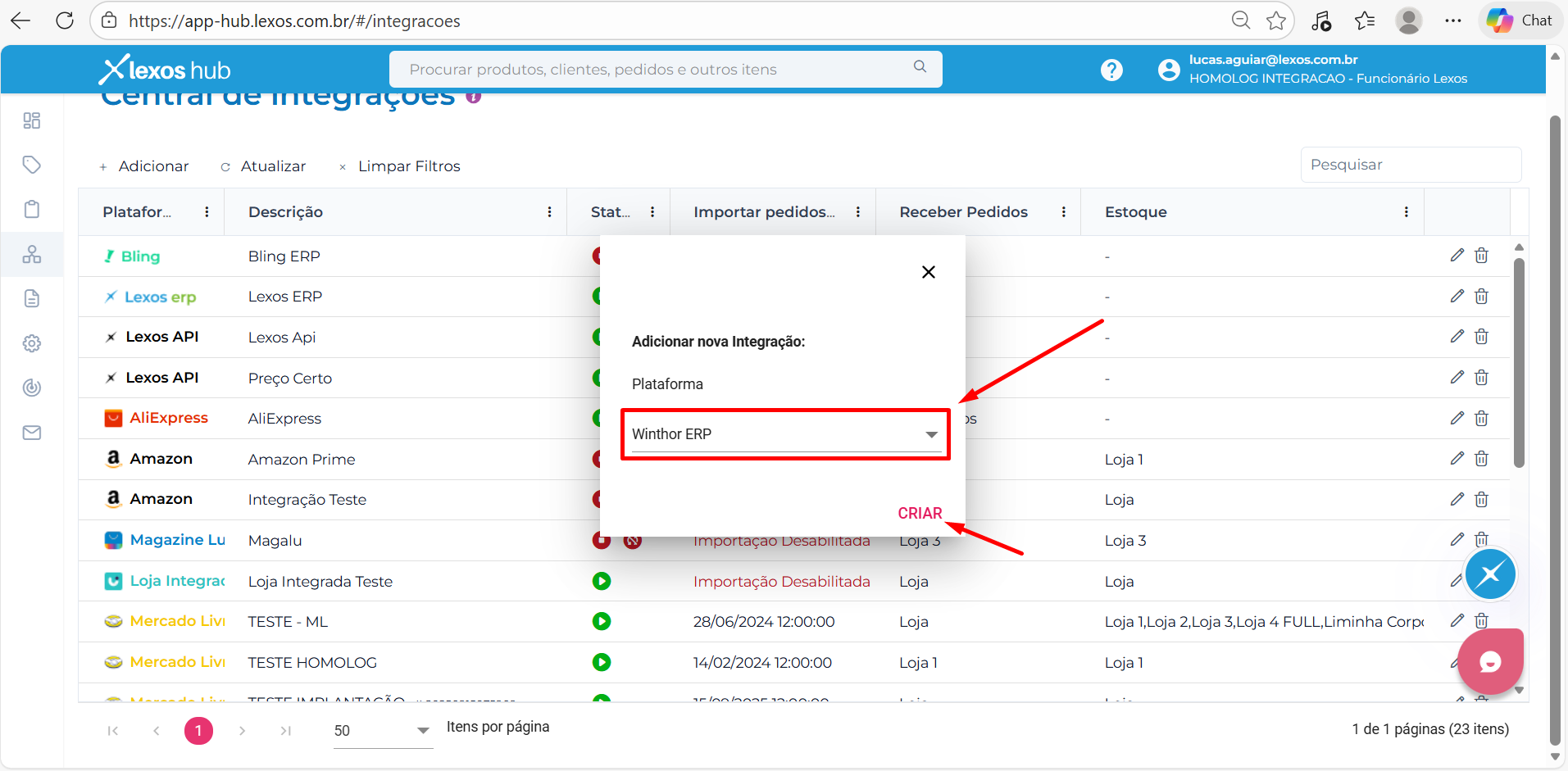Delete the AliExpress integration
The height and width of the screenshot is (771, 1568).
pos(1481,418)
